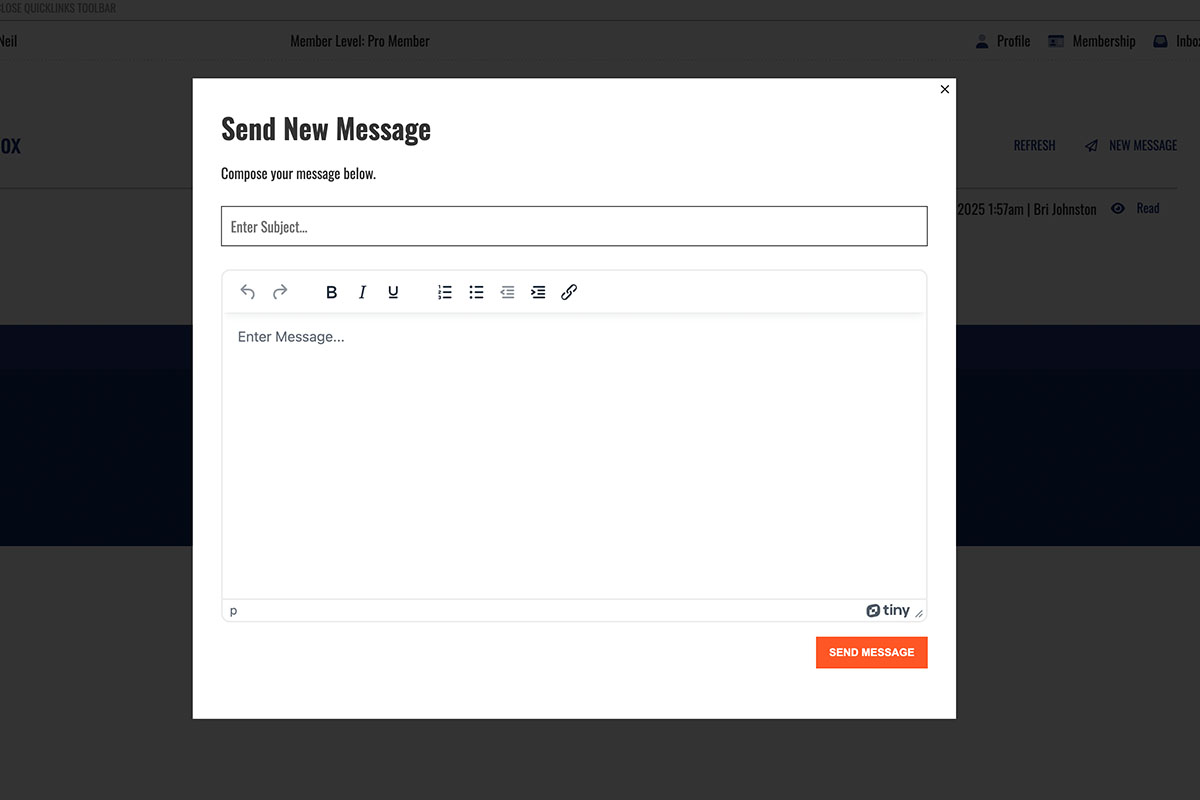Toggle underline formatting
The height and width of the screenshot is (800, 1200).
[393, 292]
